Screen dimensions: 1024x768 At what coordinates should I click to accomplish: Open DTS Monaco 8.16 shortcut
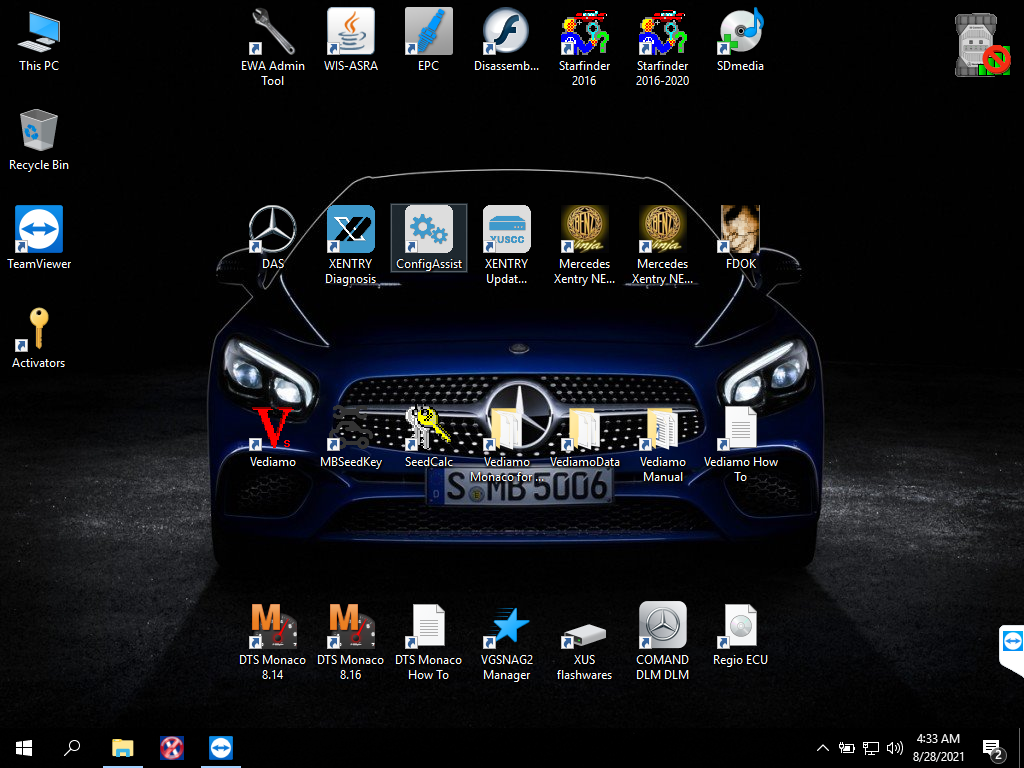pos(350,627)
